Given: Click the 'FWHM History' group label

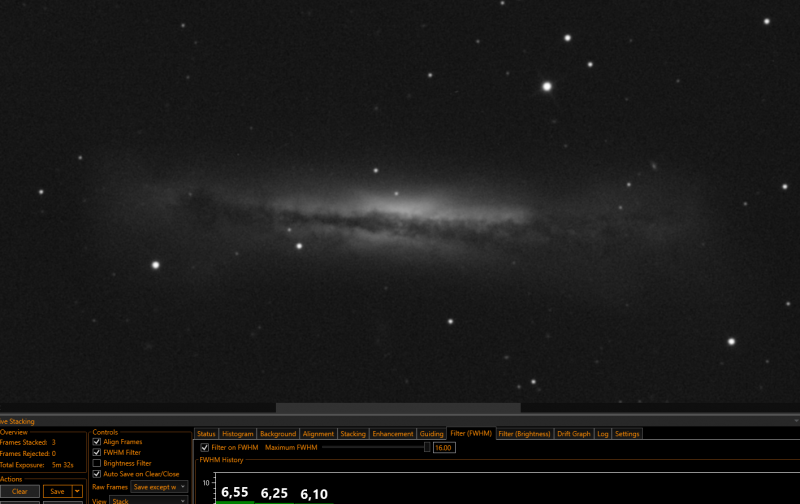Looking at the screenshot, I should click(221, 460).
